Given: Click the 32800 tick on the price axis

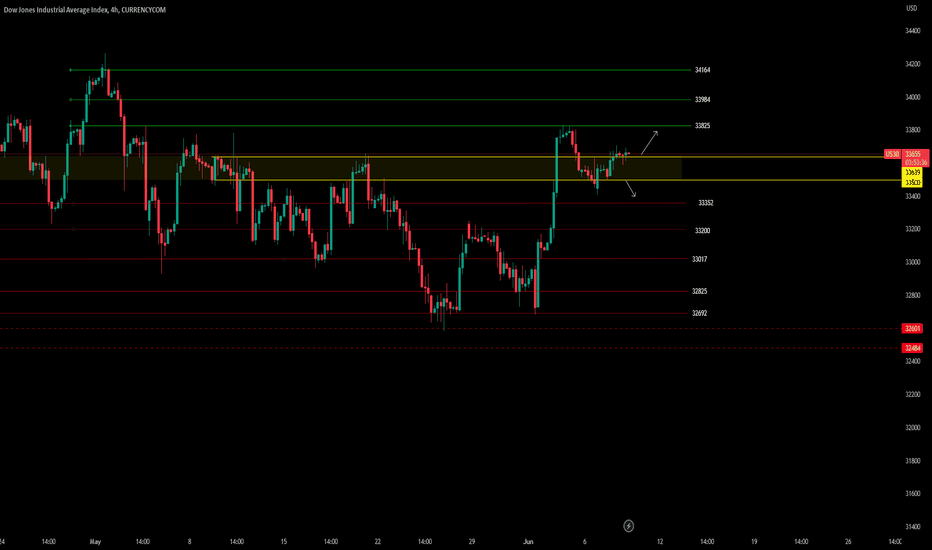Looking at the screenshot, I should point(912,296).
